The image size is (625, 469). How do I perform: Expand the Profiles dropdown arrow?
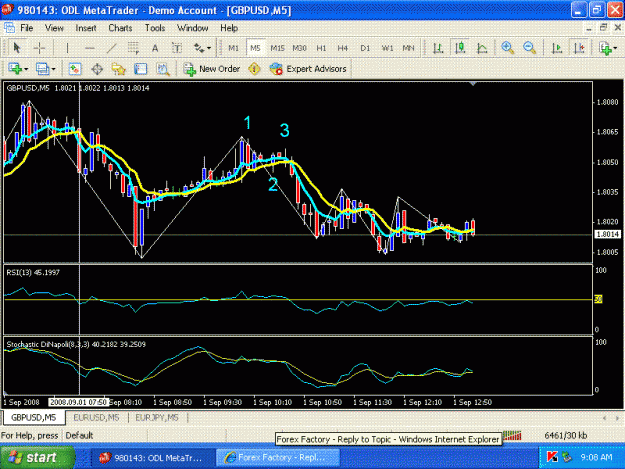click(x=53, y=69)
